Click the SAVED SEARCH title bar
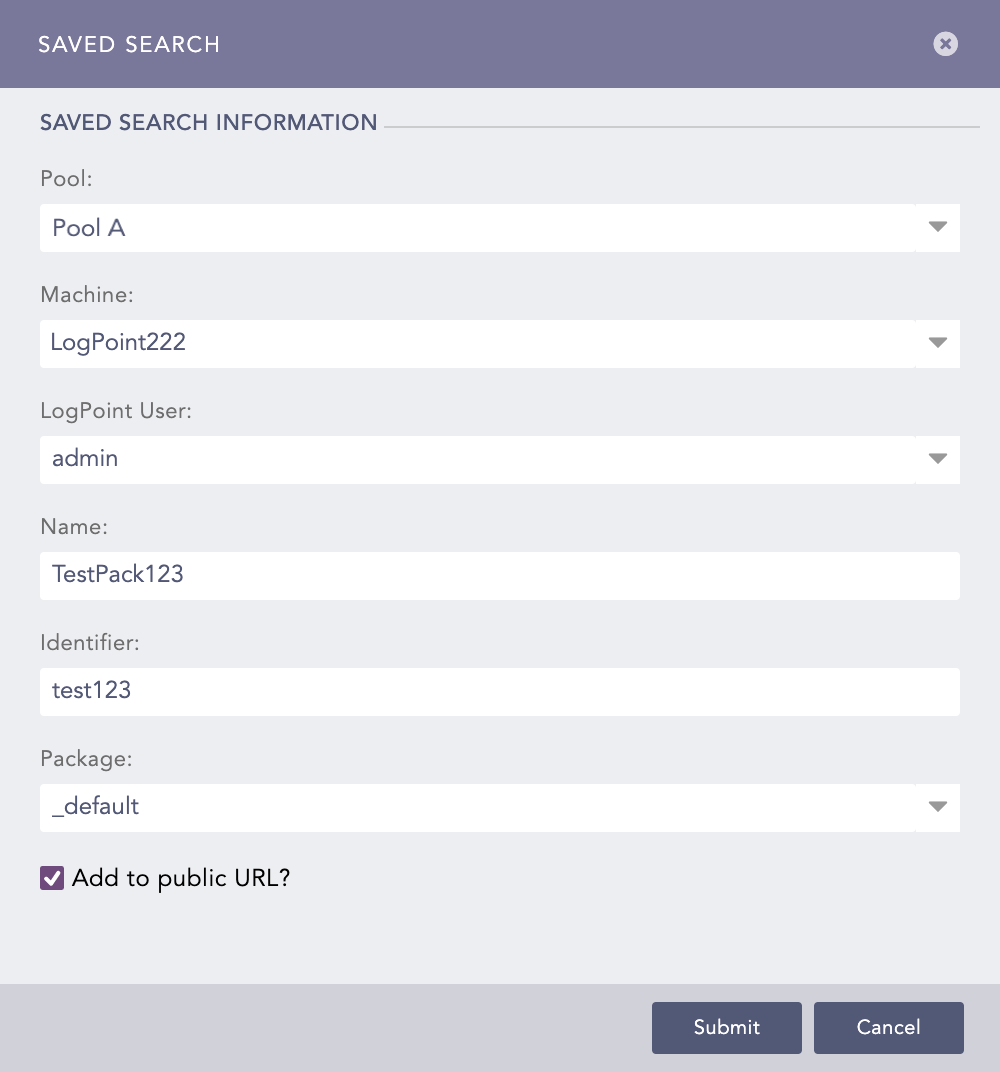This screenshot has width=1000, height=1072. click(128, 44)
